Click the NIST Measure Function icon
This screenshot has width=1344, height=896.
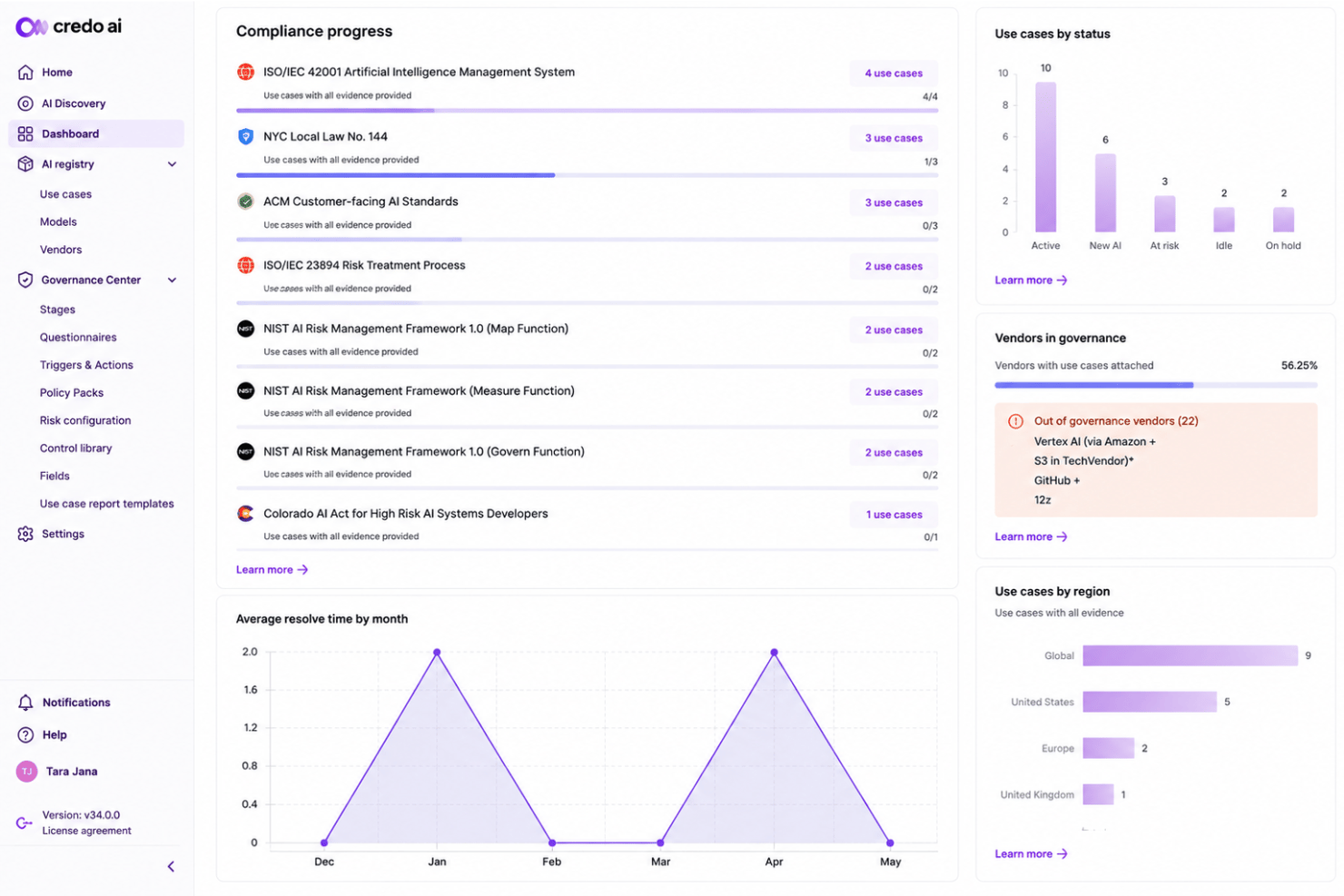tap(245, 390)
